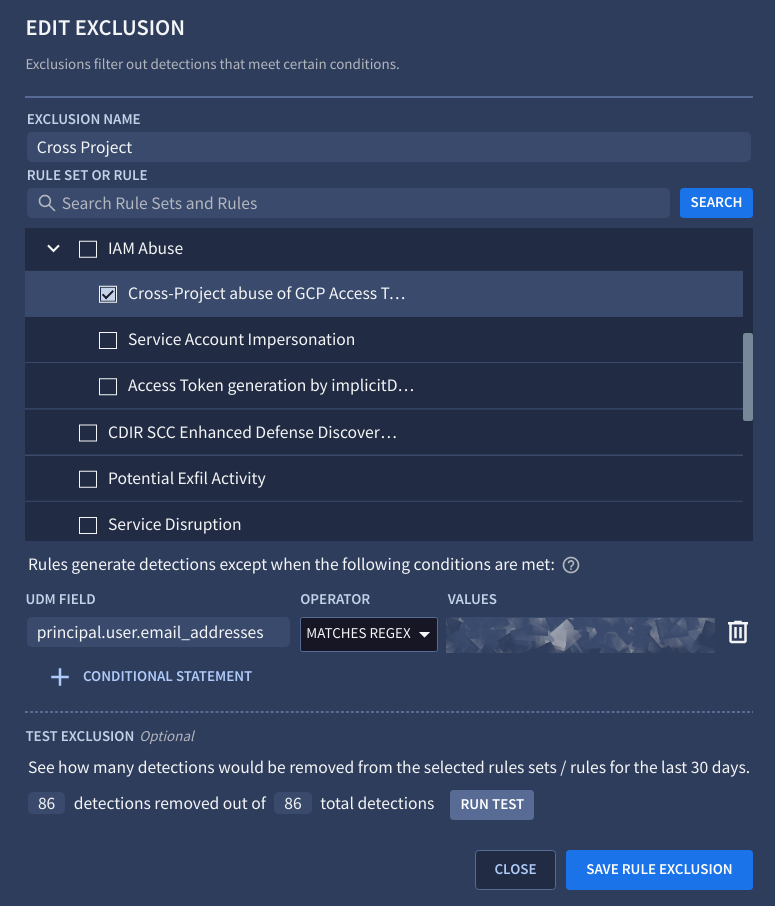Check the Service Account Impersonation rule

point(108,340)
